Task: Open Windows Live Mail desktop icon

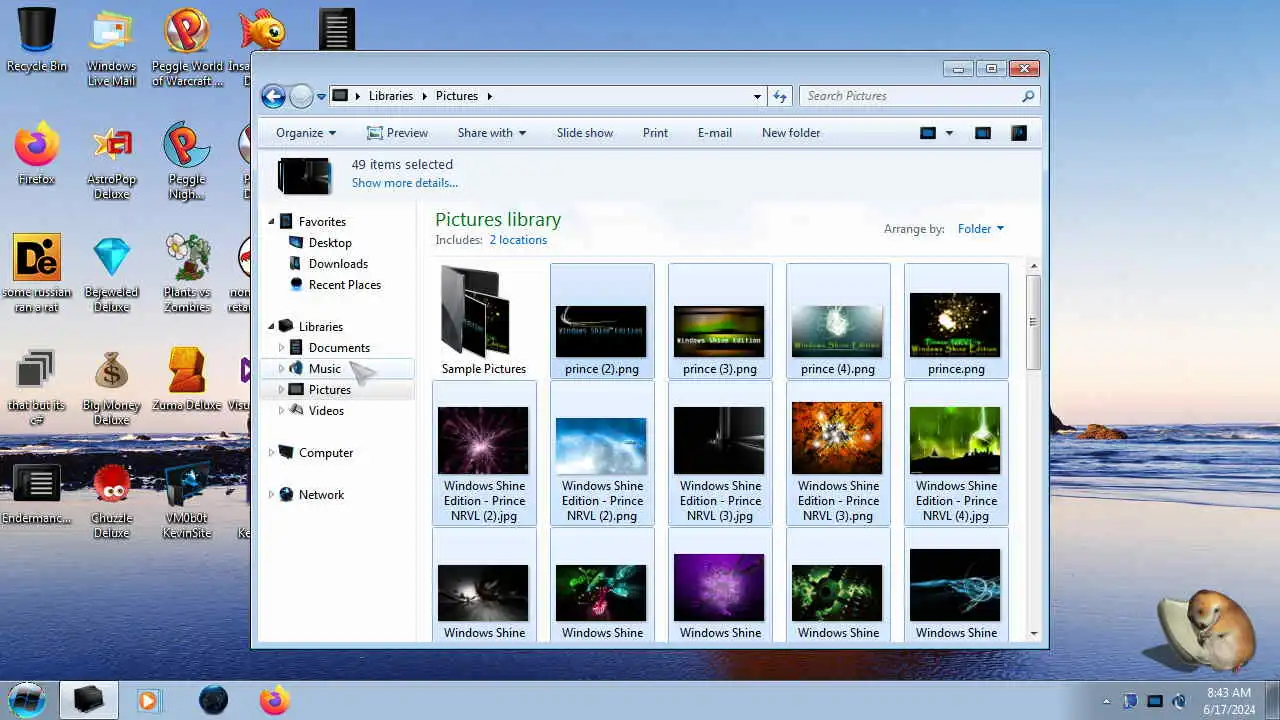Action: (x=111, y=47)
